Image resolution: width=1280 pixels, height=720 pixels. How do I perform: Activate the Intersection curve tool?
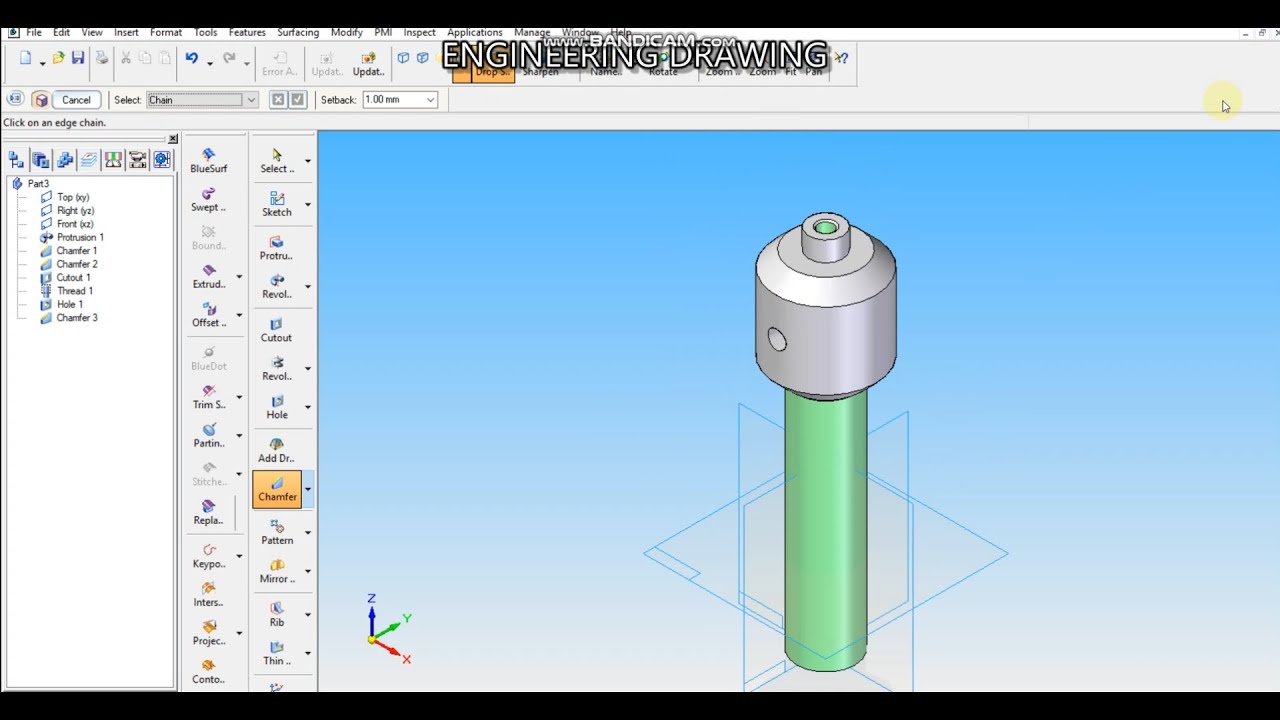[209, 594]
